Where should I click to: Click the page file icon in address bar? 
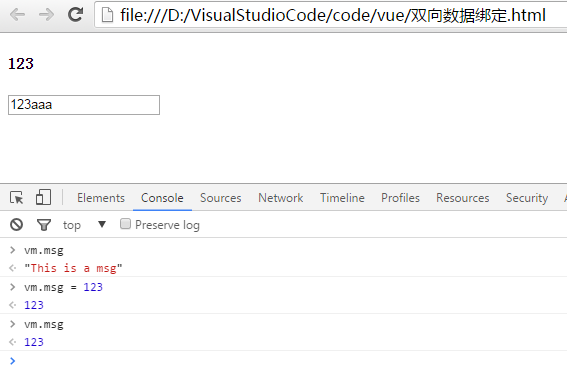(x=107, y=15)
